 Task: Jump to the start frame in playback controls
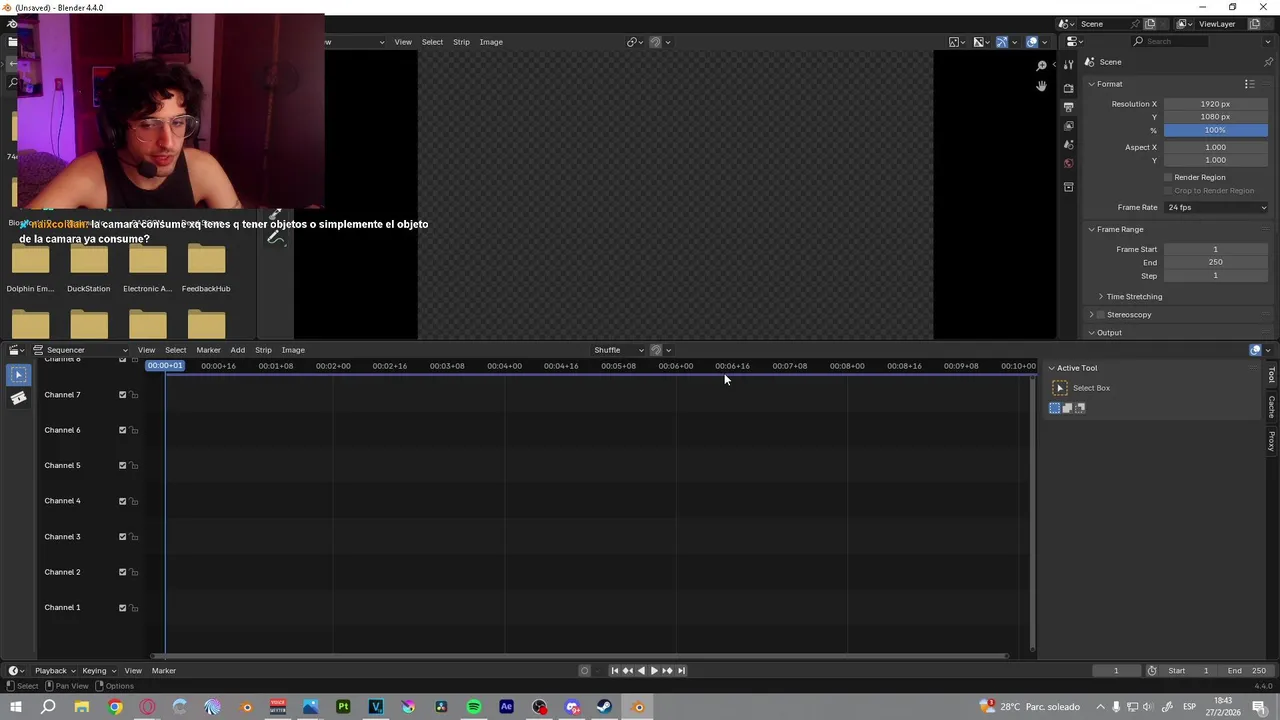pyautogui.click(x=615, y=671)
